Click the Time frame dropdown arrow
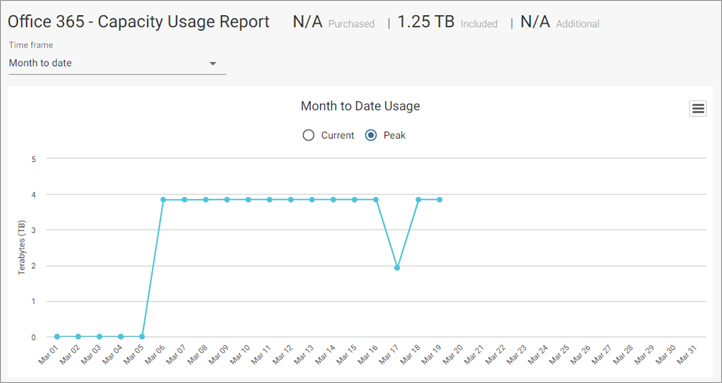722x383 pixels. tap(213, 64)
